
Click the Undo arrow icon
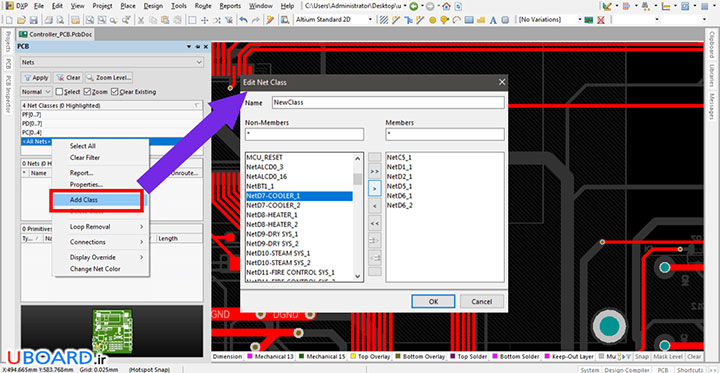(x=243, y=20)
